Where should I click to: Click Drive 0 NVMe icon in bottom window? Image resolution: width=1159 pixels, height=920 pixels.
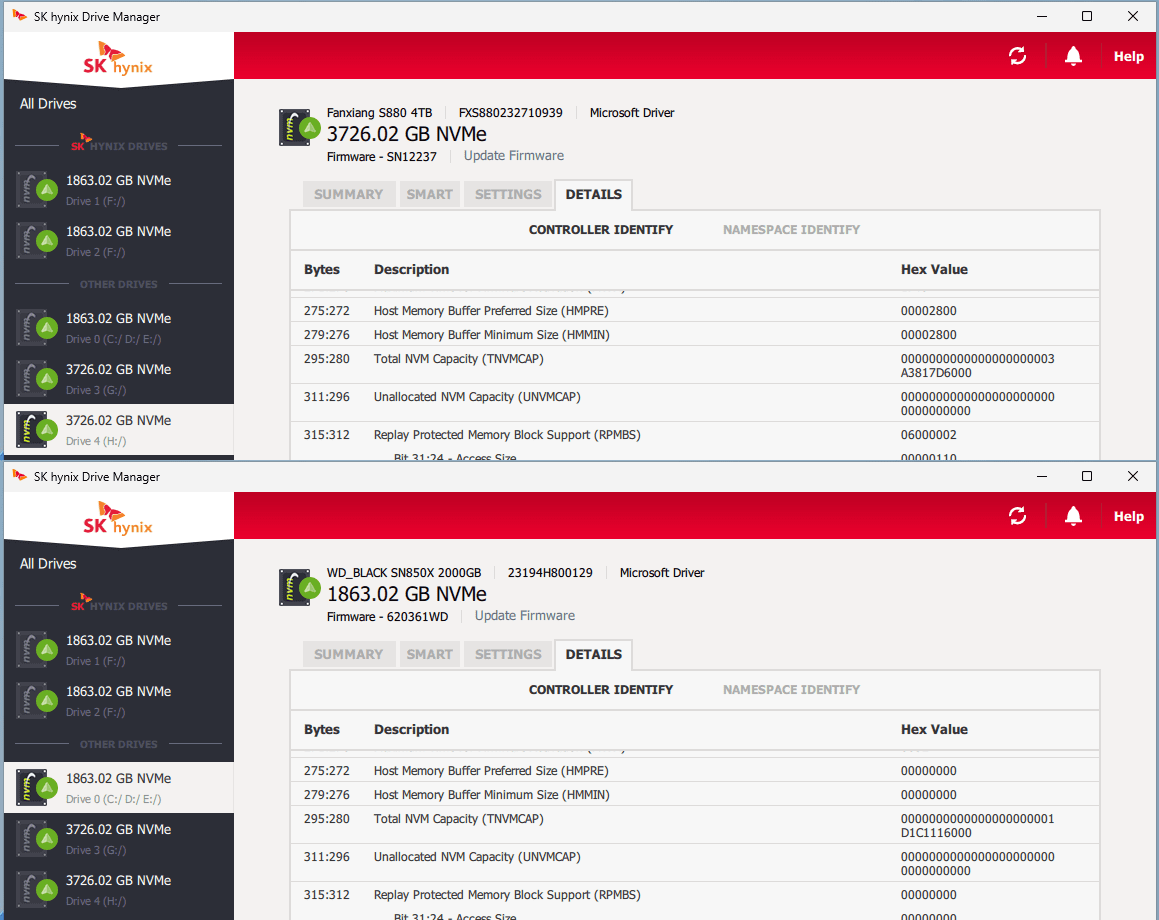click(x=37, y=788)
